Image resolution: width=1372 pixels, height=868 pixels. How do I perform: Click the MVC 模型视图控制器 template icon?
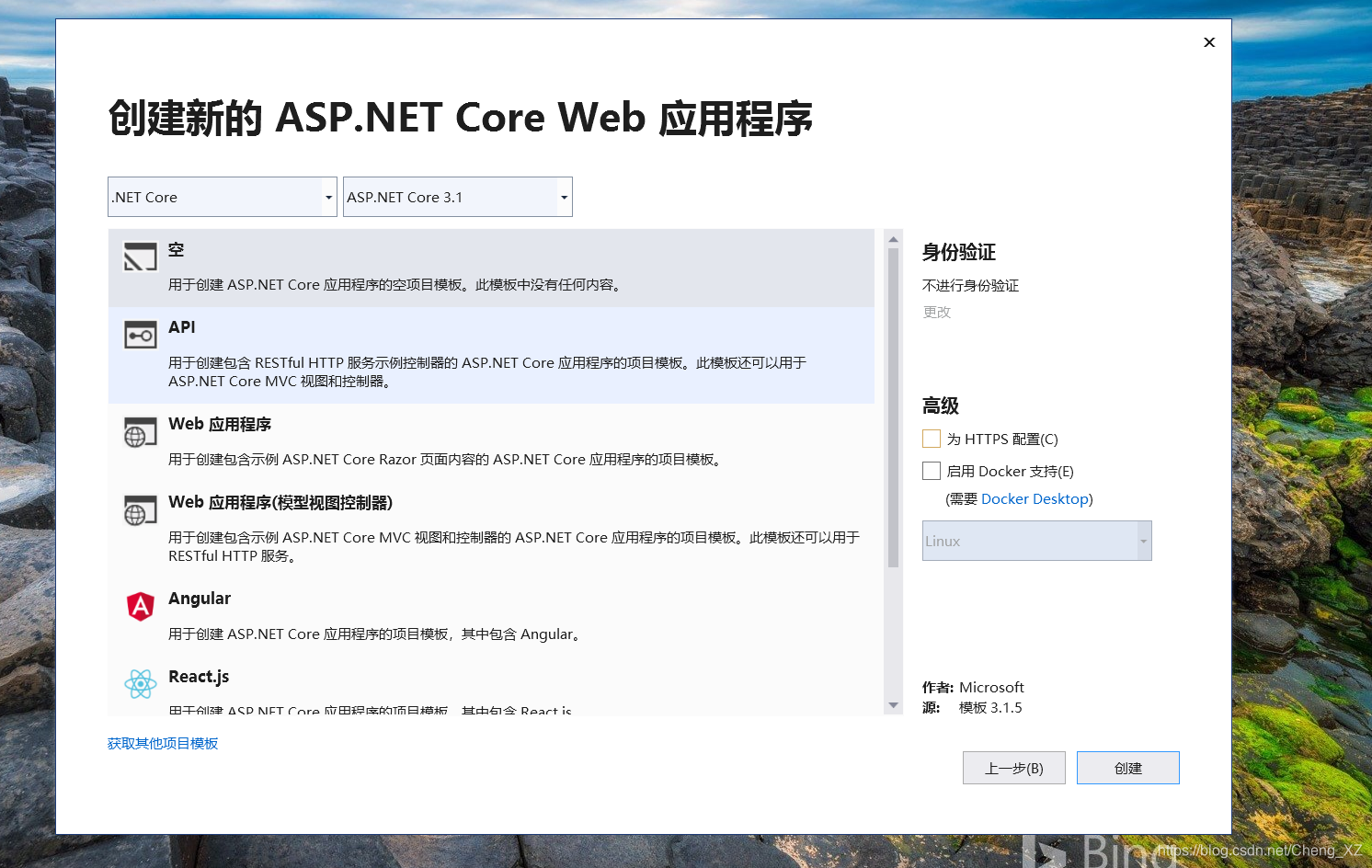tap(141, 510)
